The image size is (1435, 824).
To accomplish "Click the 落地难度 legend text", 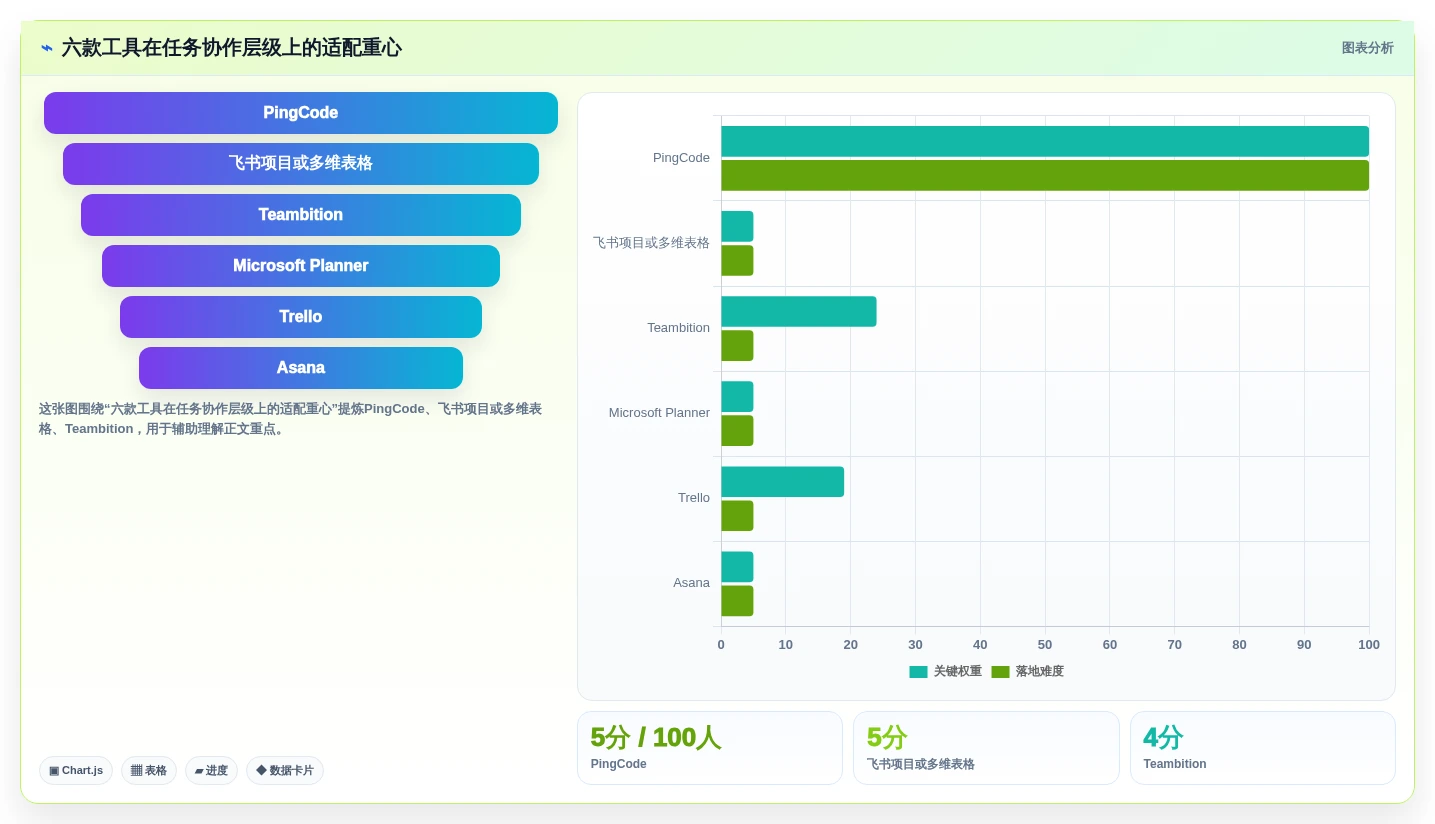I will (1040, 672).
